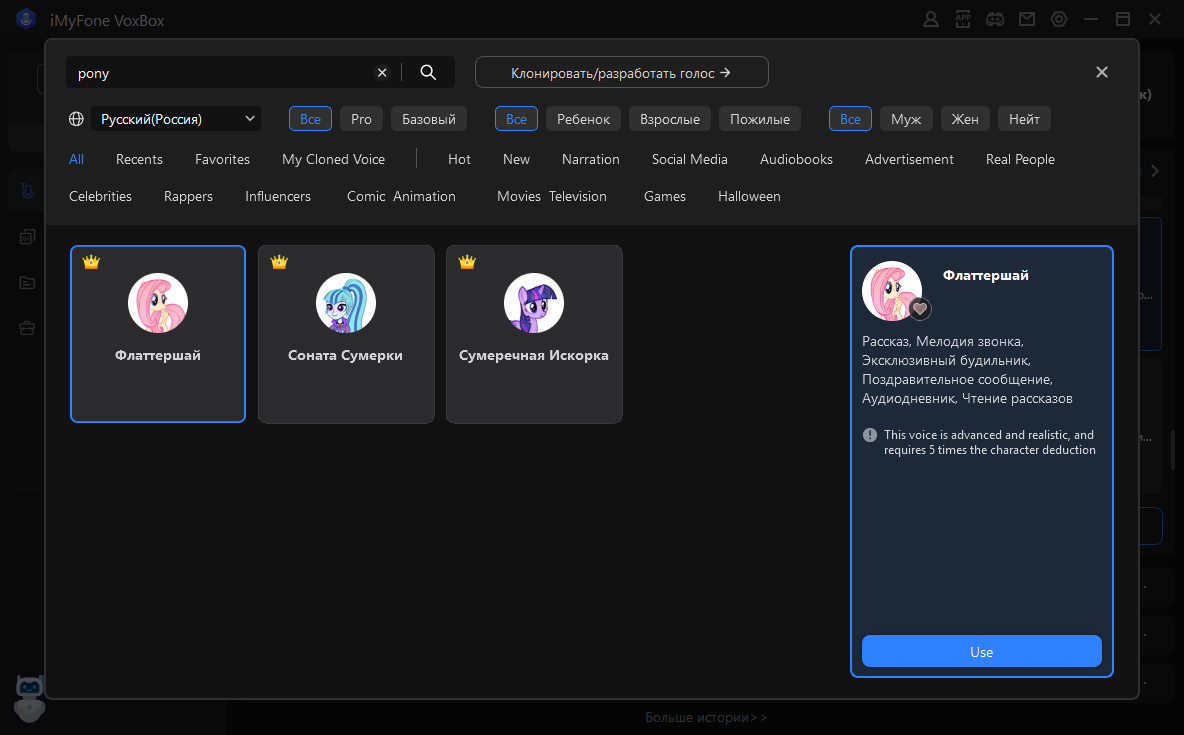Switch to the All category tab
Image resolution: width=1184 pixels, height=735 pixels.
coord(76,159)
